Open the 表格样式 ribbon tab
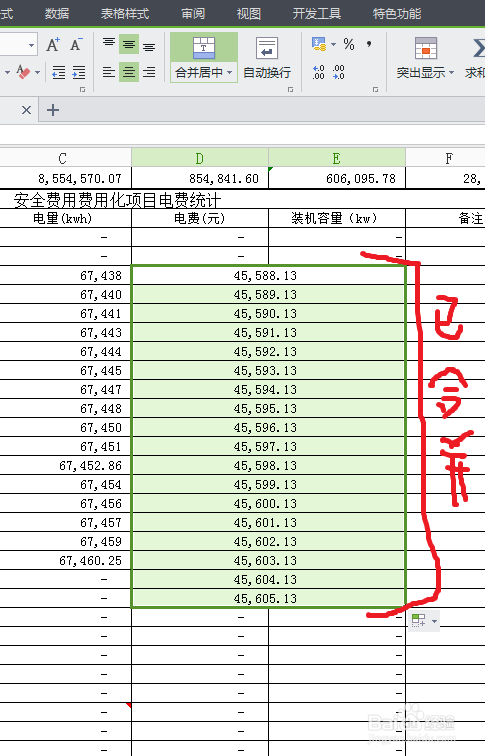Viewport: 485px width, 756px height. click(125, 14)
